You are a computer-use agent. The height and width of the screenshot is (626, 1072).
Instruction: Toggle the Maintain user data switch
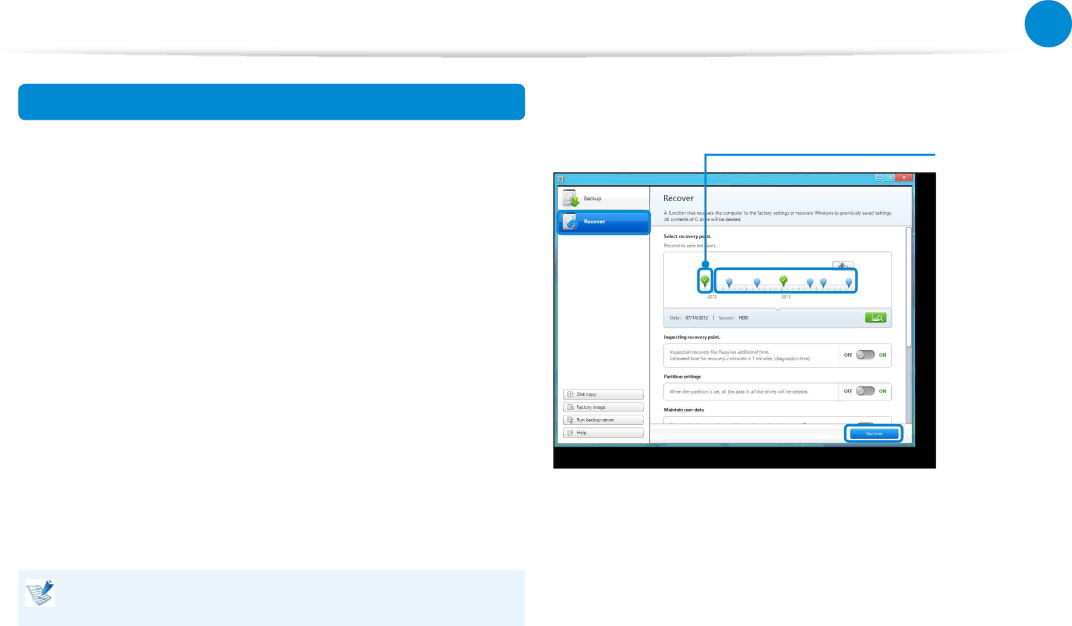click(864, 425)
